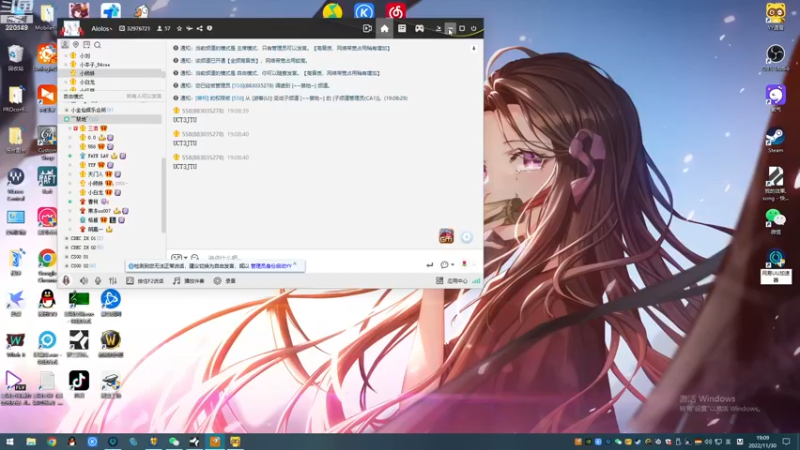Open the Steam desktop icon
The image size is (800, 450).
(x=776, y=140)
